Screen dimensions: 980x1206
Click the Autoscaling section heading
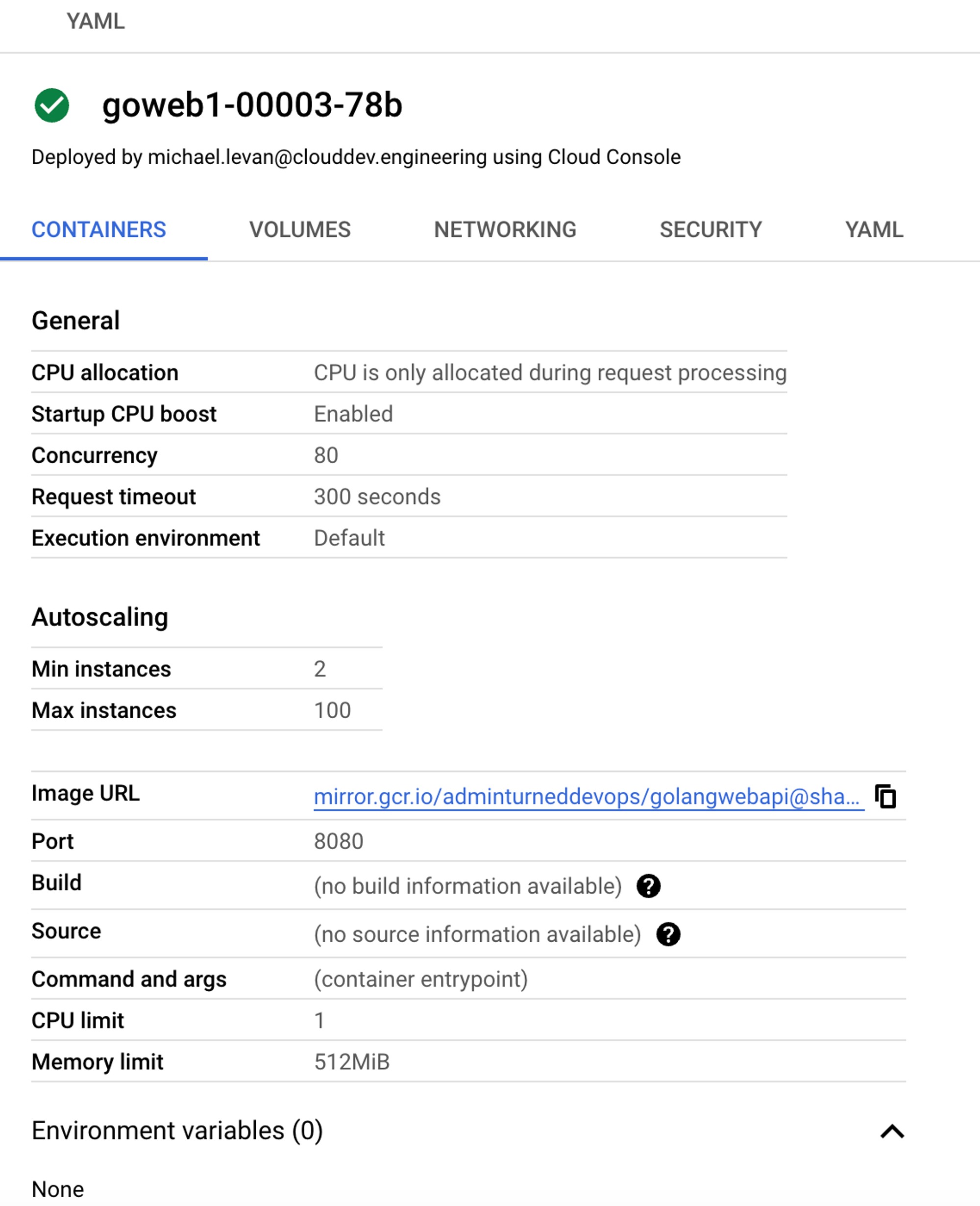point(100,617)
